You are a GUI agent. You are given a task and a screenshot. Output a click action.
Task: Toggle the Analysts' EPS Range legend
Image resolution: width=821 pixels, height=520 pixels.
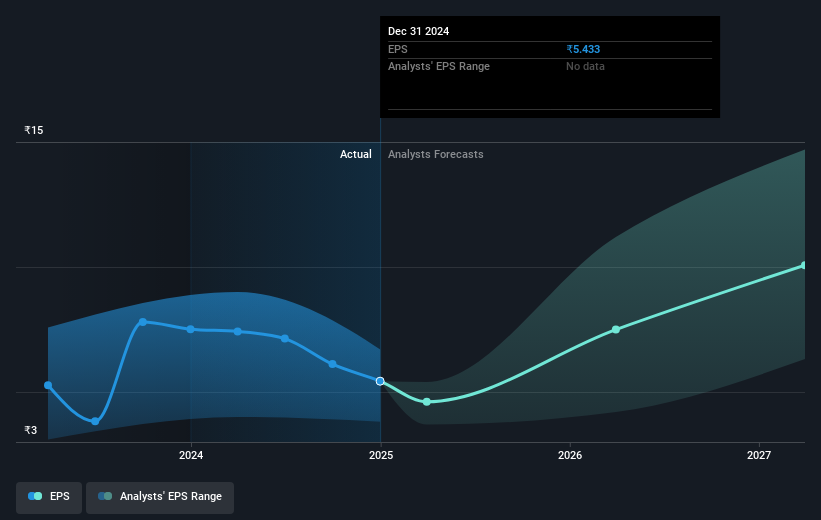[x=160, y=497]
